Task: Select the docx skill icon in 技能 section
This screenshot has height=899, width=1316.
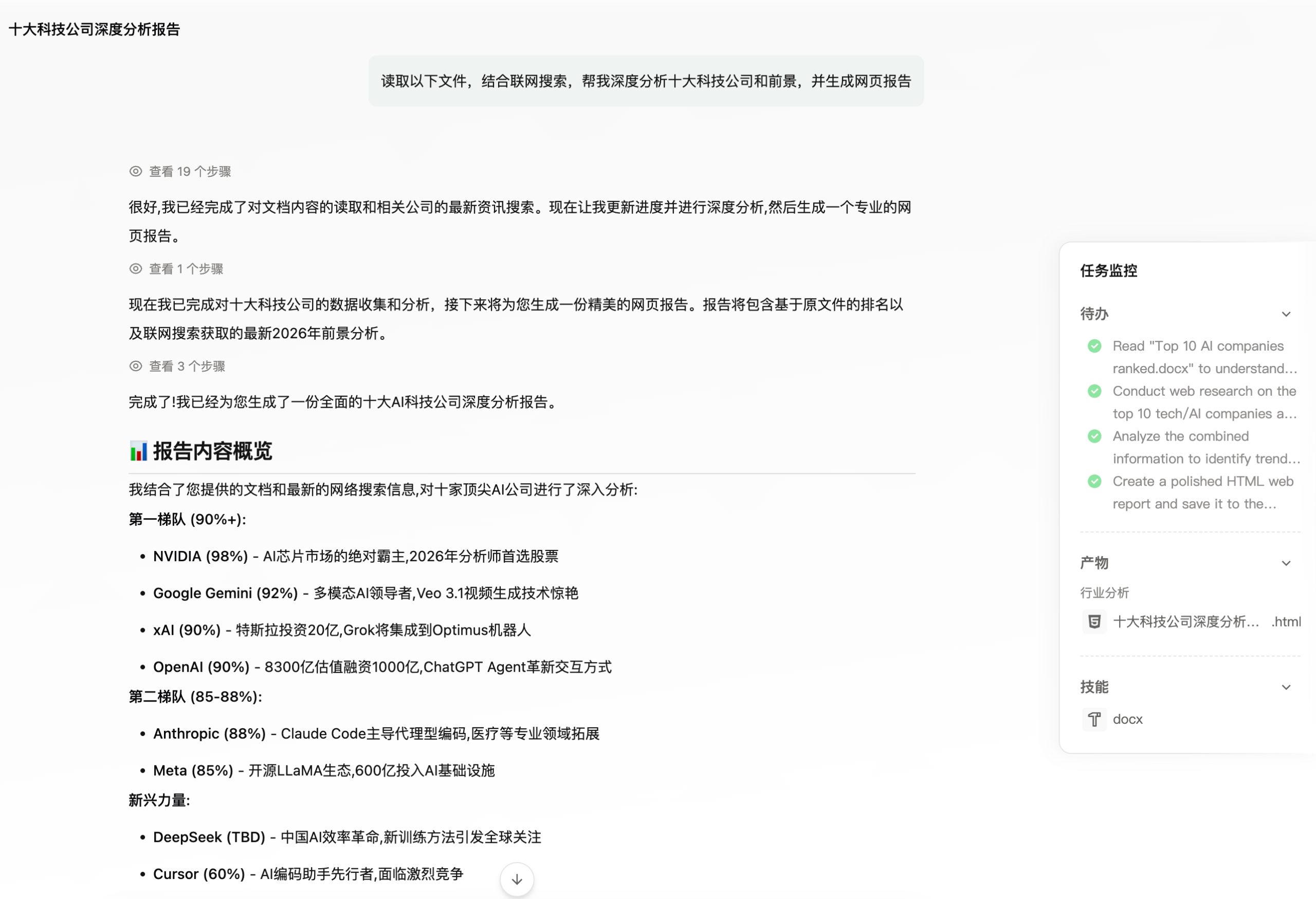Action: (x=1094, y=720)
